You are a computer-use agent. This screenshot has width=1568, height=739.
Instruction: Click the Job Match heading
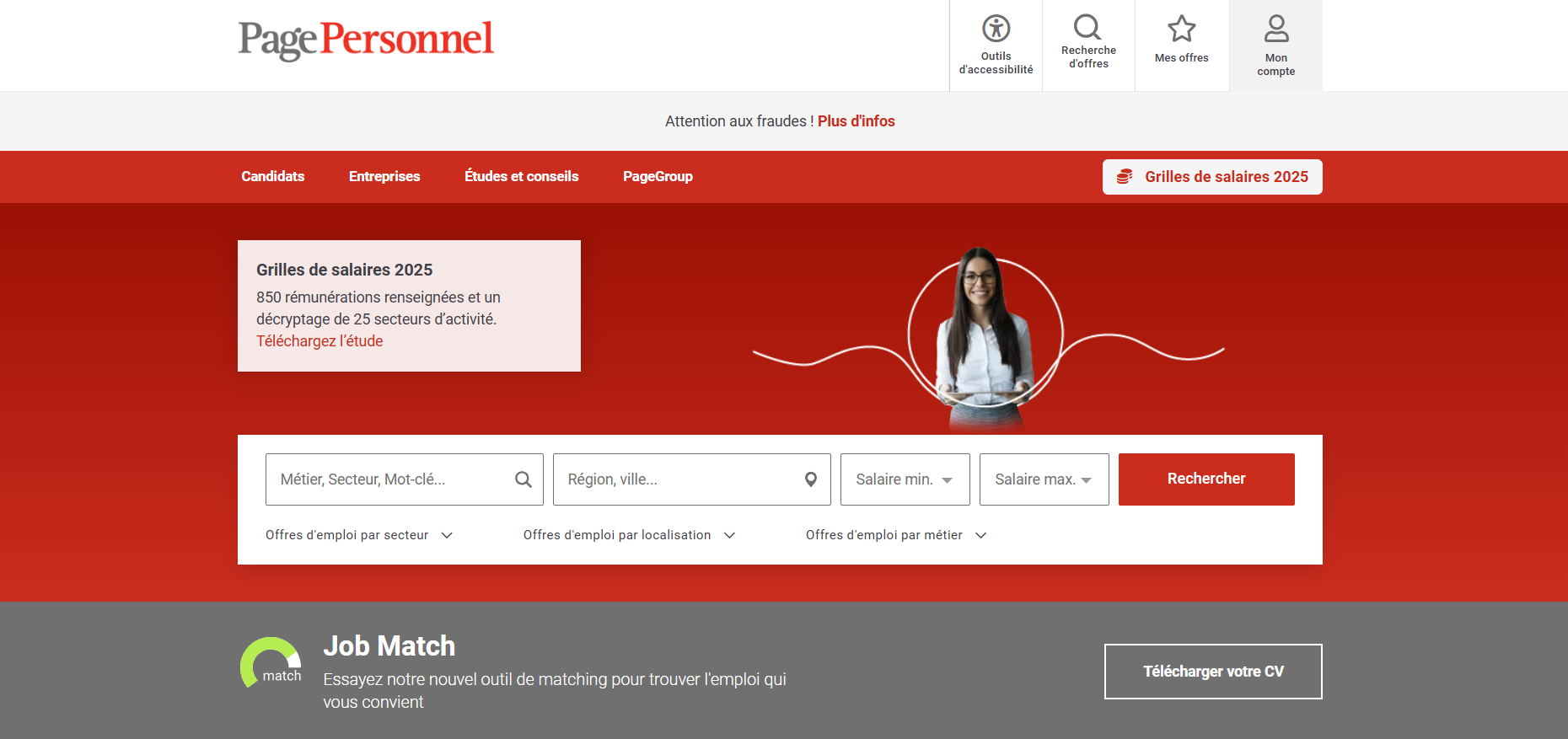389,646
